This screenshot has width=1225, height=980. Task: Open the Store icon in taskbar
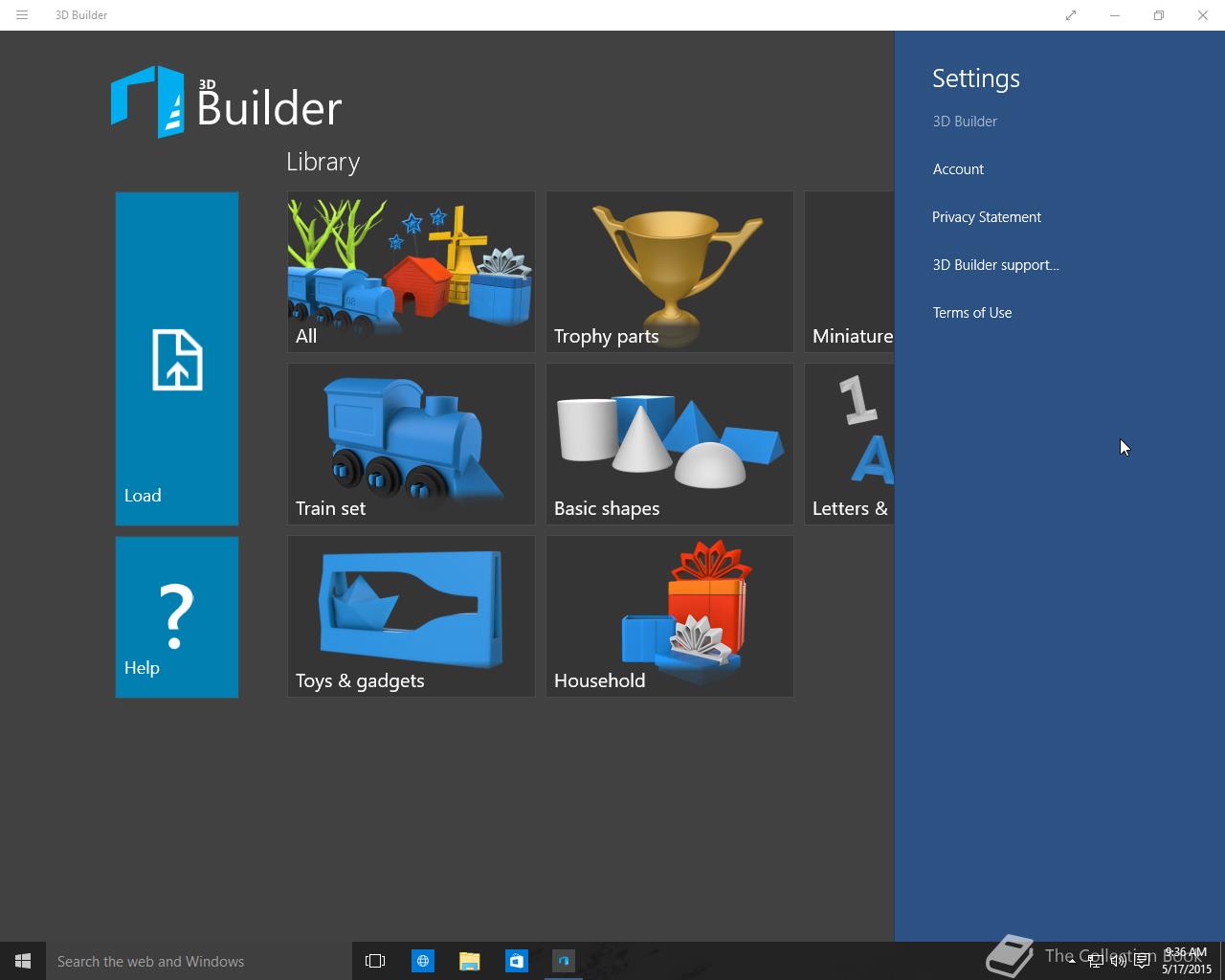516,961
